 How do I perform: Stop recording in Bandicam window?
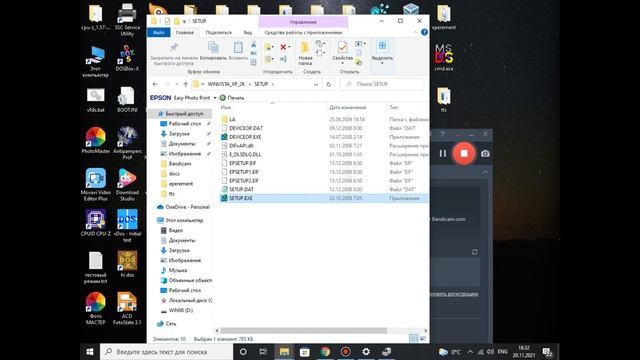[x=464, y=153]
